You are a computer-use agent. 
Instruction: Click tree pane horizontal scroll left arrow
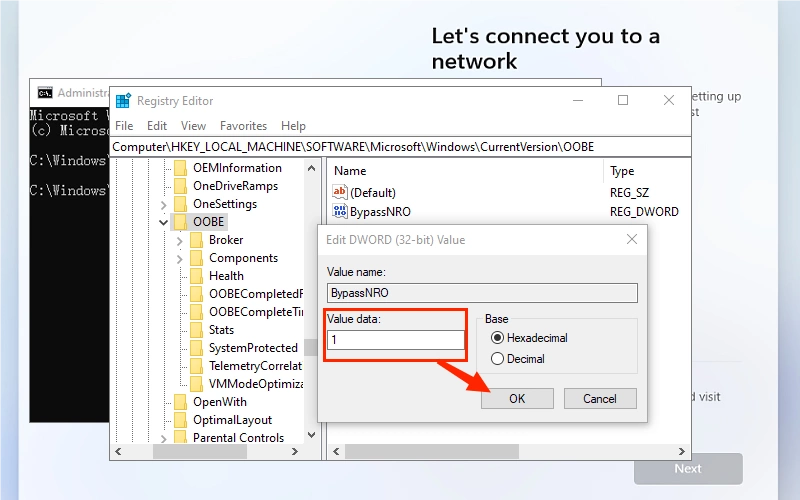click(118, 452)
